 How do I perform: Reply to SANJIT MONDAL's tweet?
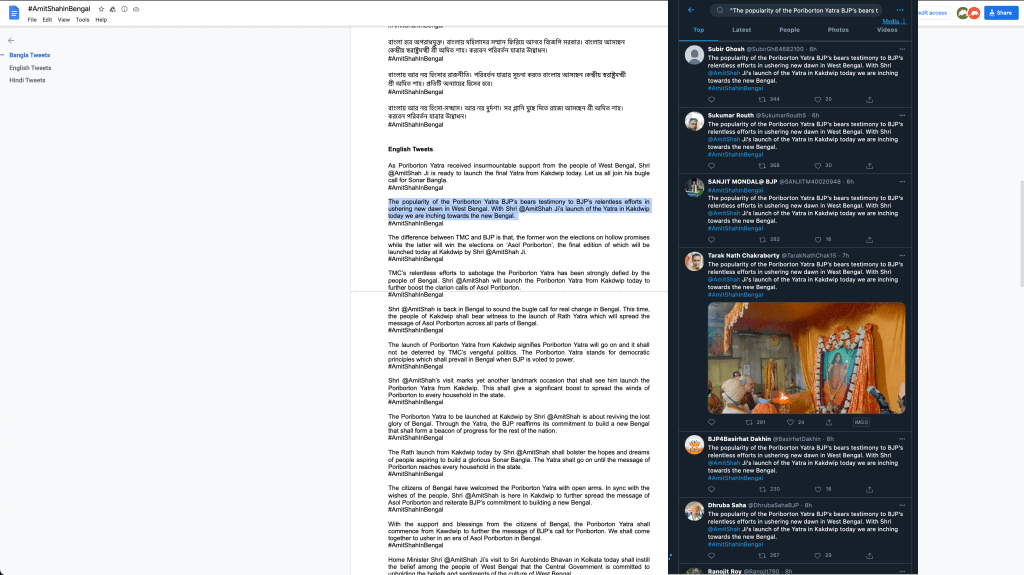[711, 239]
